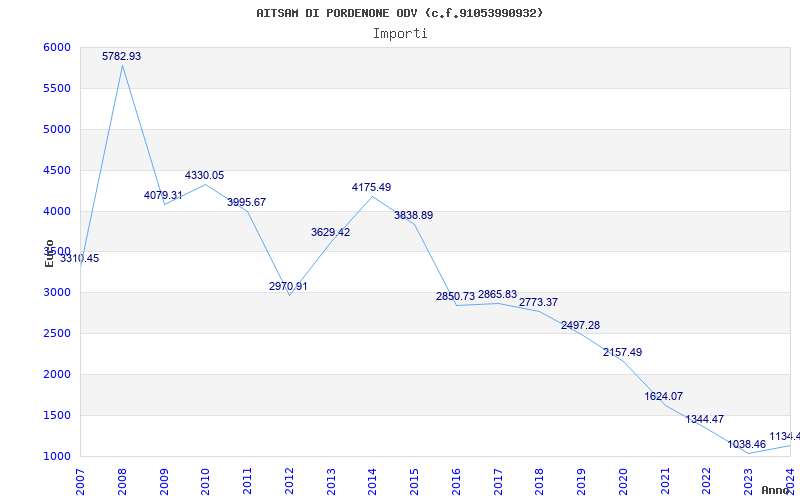
Task: Select the 2023 x-axis year label
Action: coord(748,479)
